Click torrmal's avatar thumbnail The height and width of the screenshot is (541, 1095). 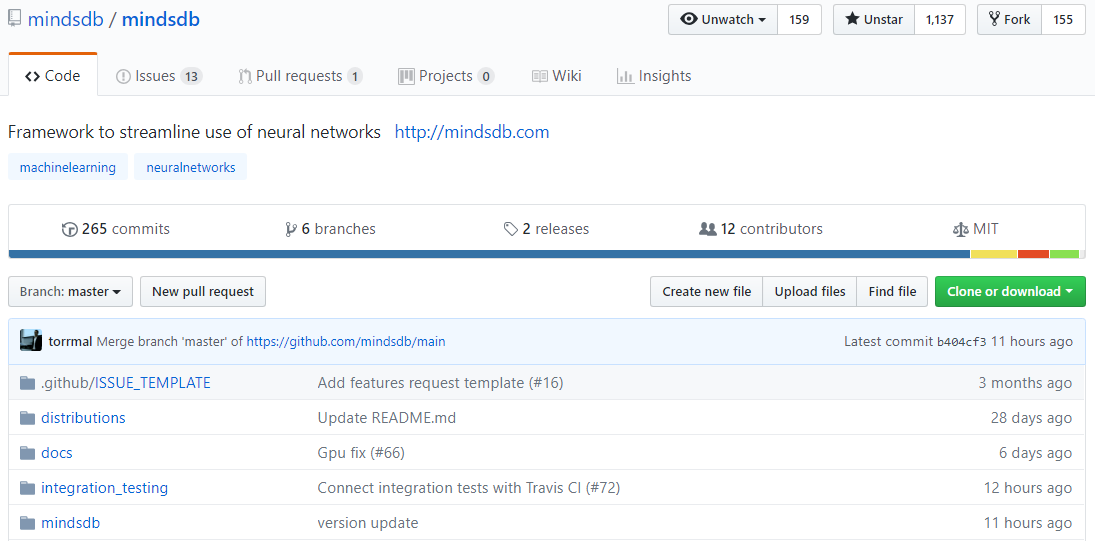(31, 341)
